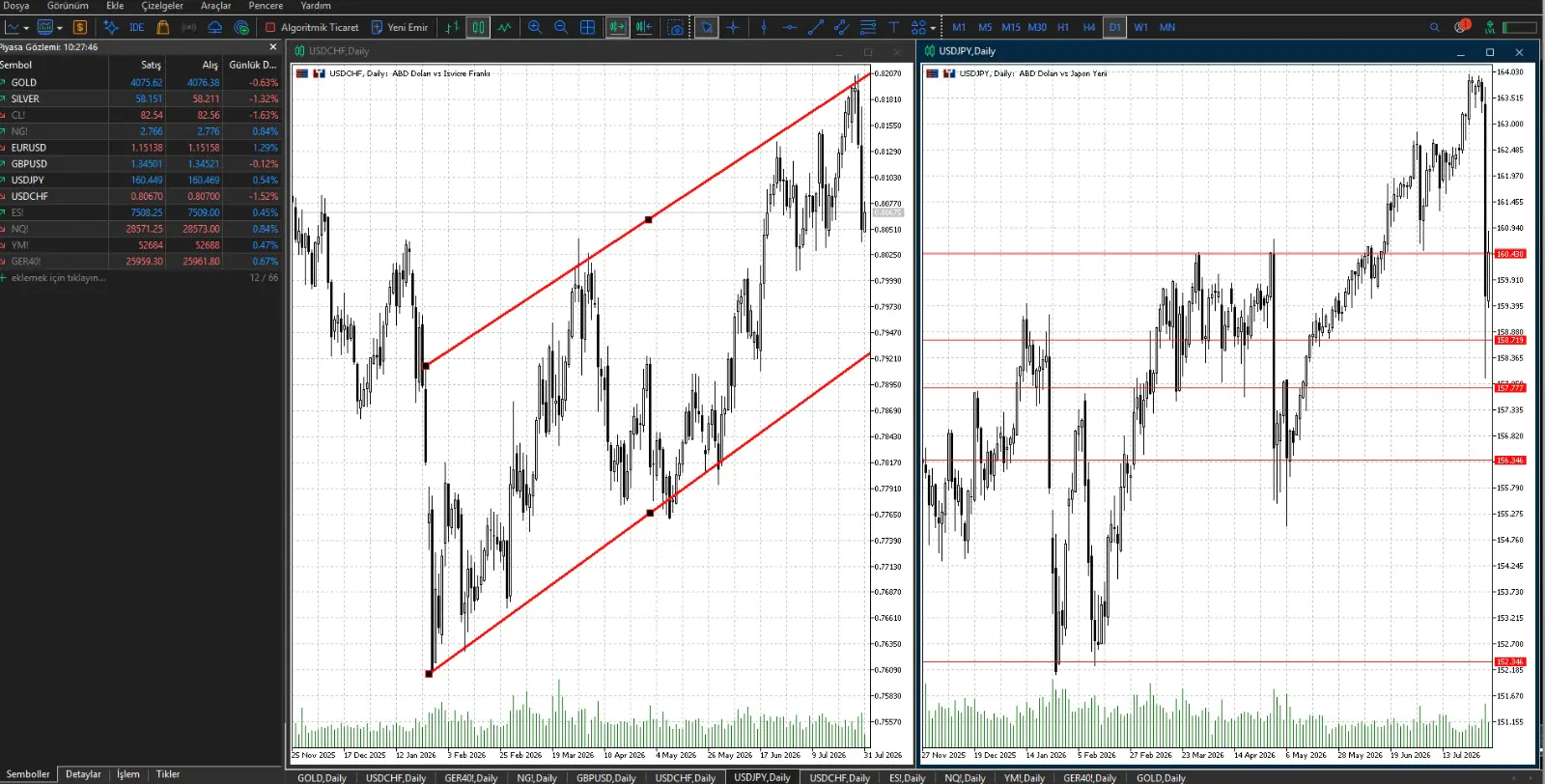
Task: Toggle chart auto scroll to latest bar
Action: pos(618,27)
